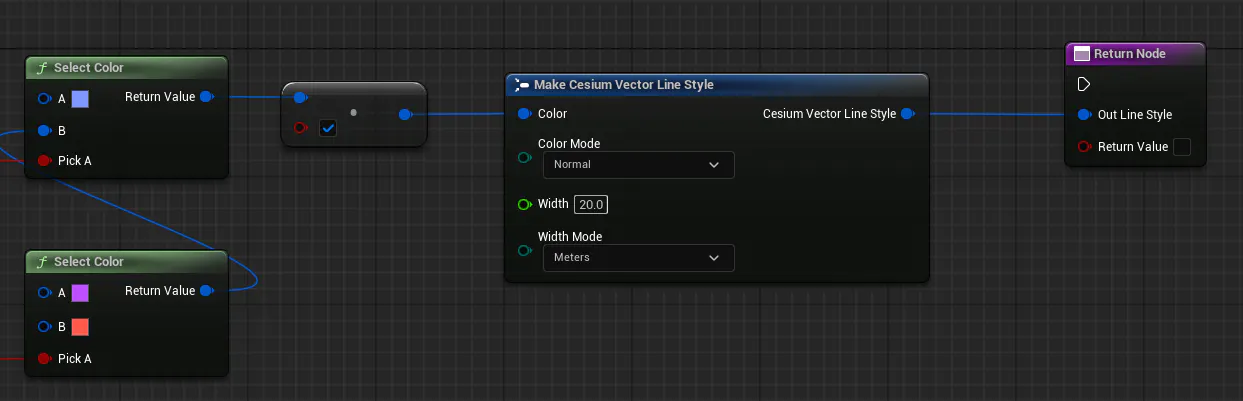
Task: Select the Return Node title bar
Action: click(x=1135, y=54)
